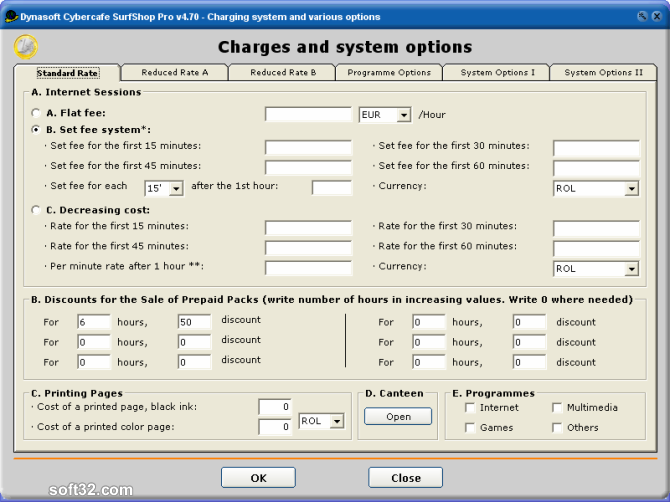Click the Rate for first 60 minutes field
This screenshot has width=670, height=502.
click(596, 248)
